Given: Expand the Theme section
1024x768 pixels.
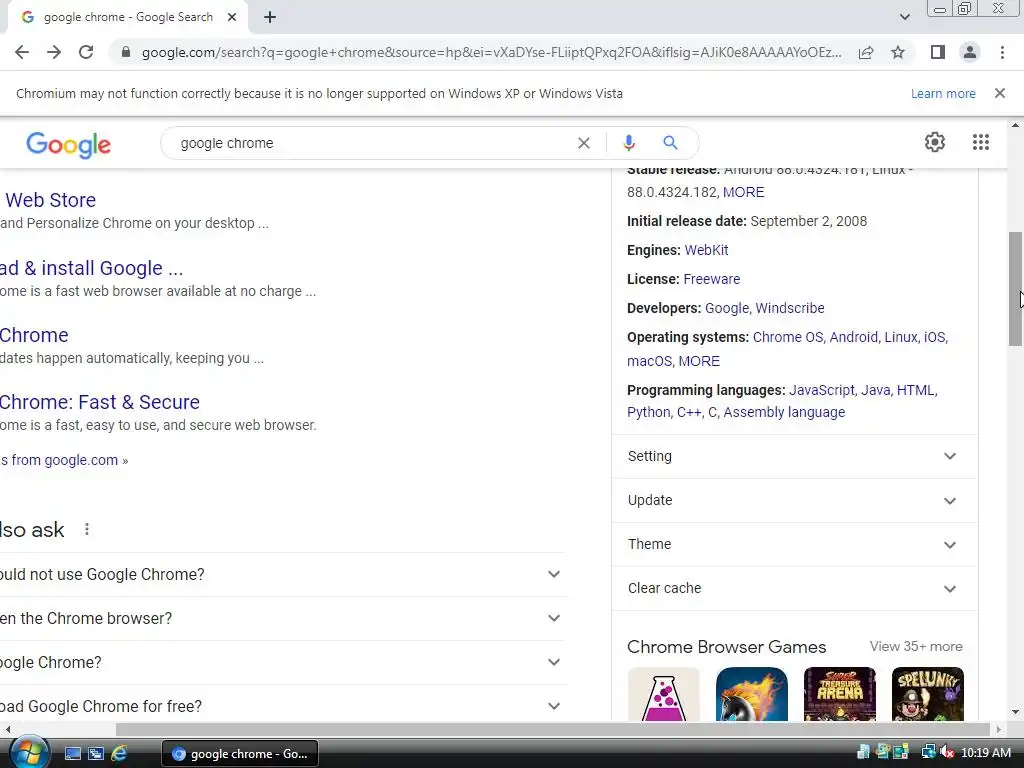Looking at the screenshot, I should click(795, 544).
